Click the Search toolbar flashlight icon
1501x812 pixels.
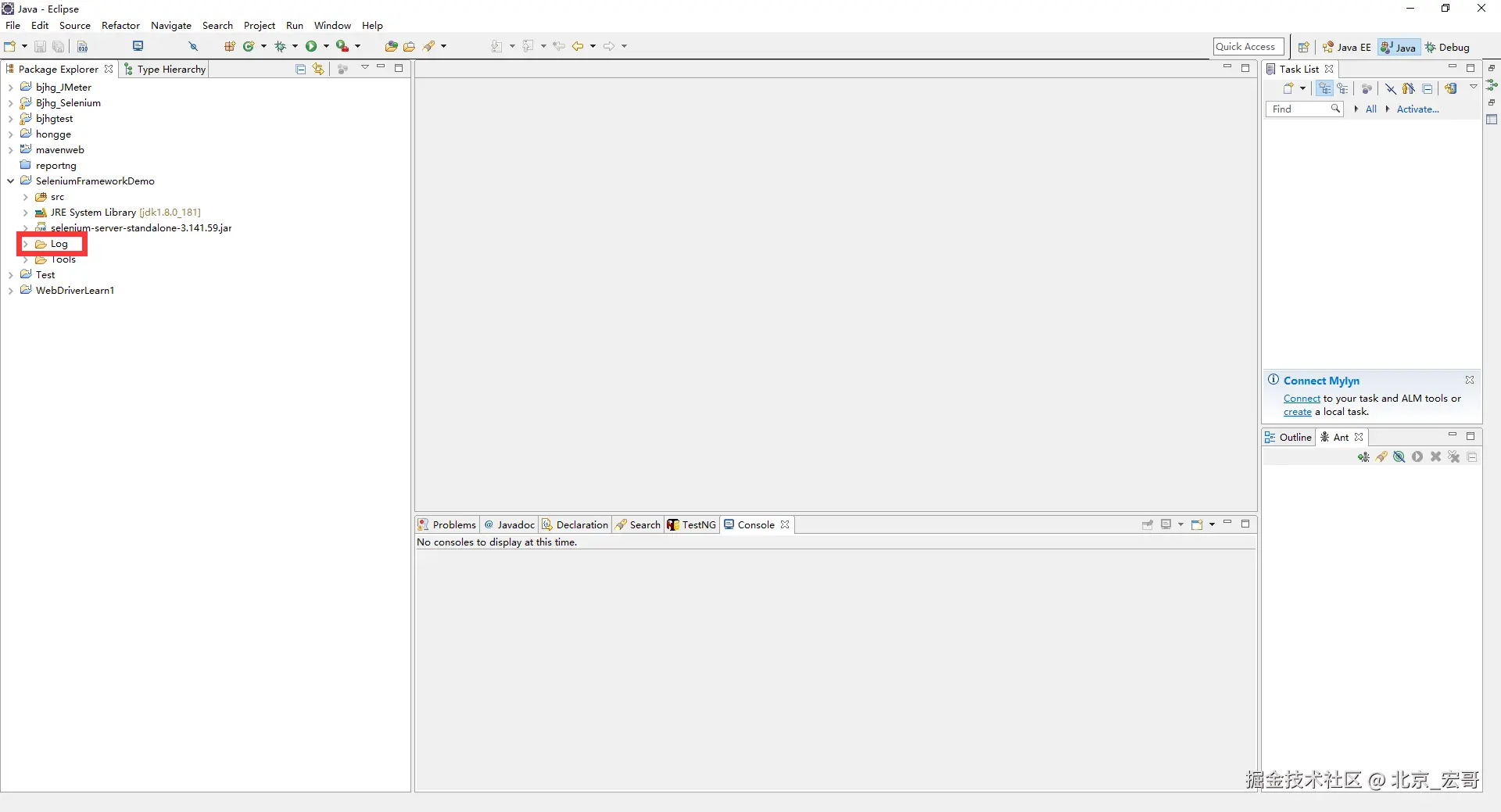(x=429, y=46)
